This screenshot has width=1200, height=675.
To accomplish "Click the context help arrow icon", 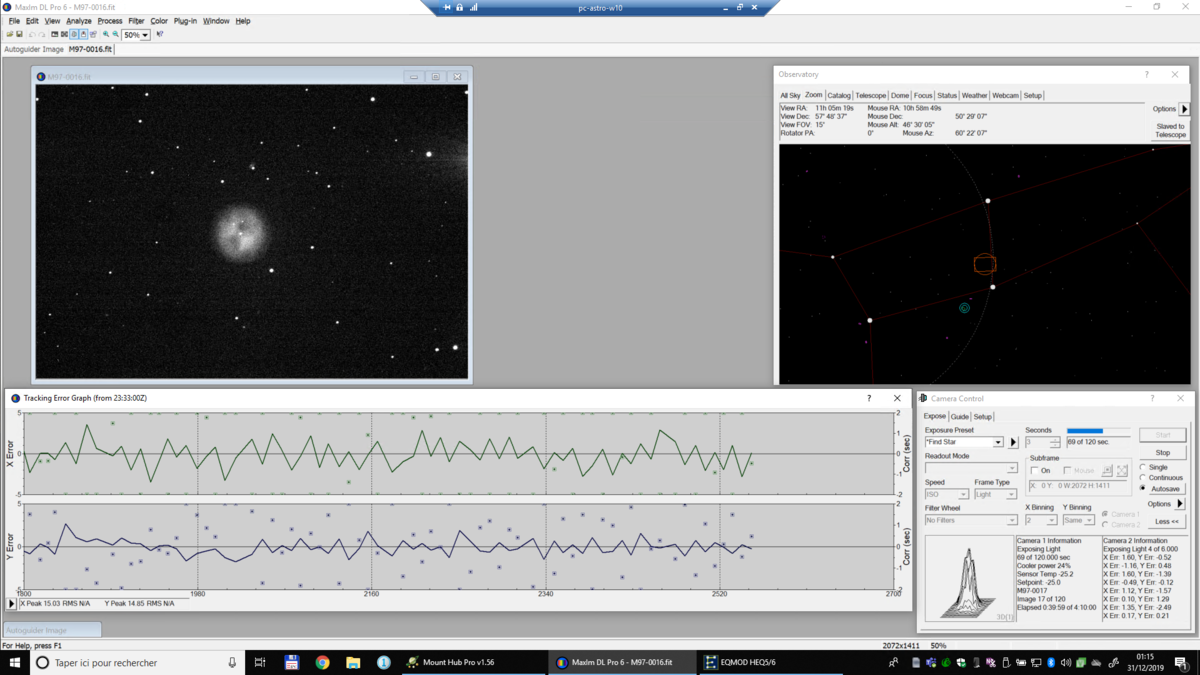I will [160, 34].
